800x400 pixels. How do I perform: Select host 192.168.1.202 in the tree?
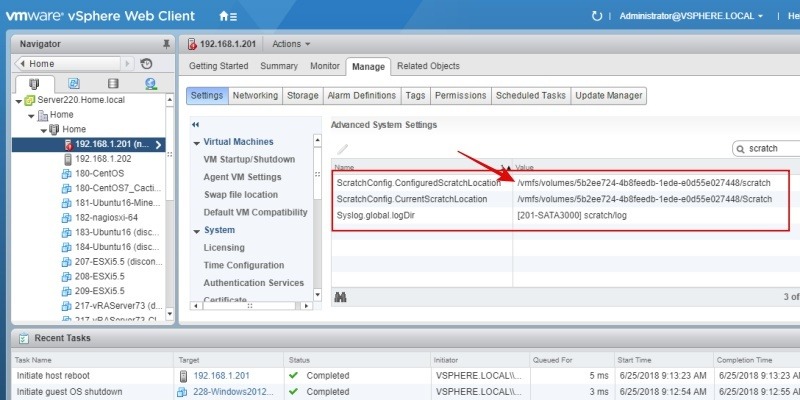tap(103, 159)
